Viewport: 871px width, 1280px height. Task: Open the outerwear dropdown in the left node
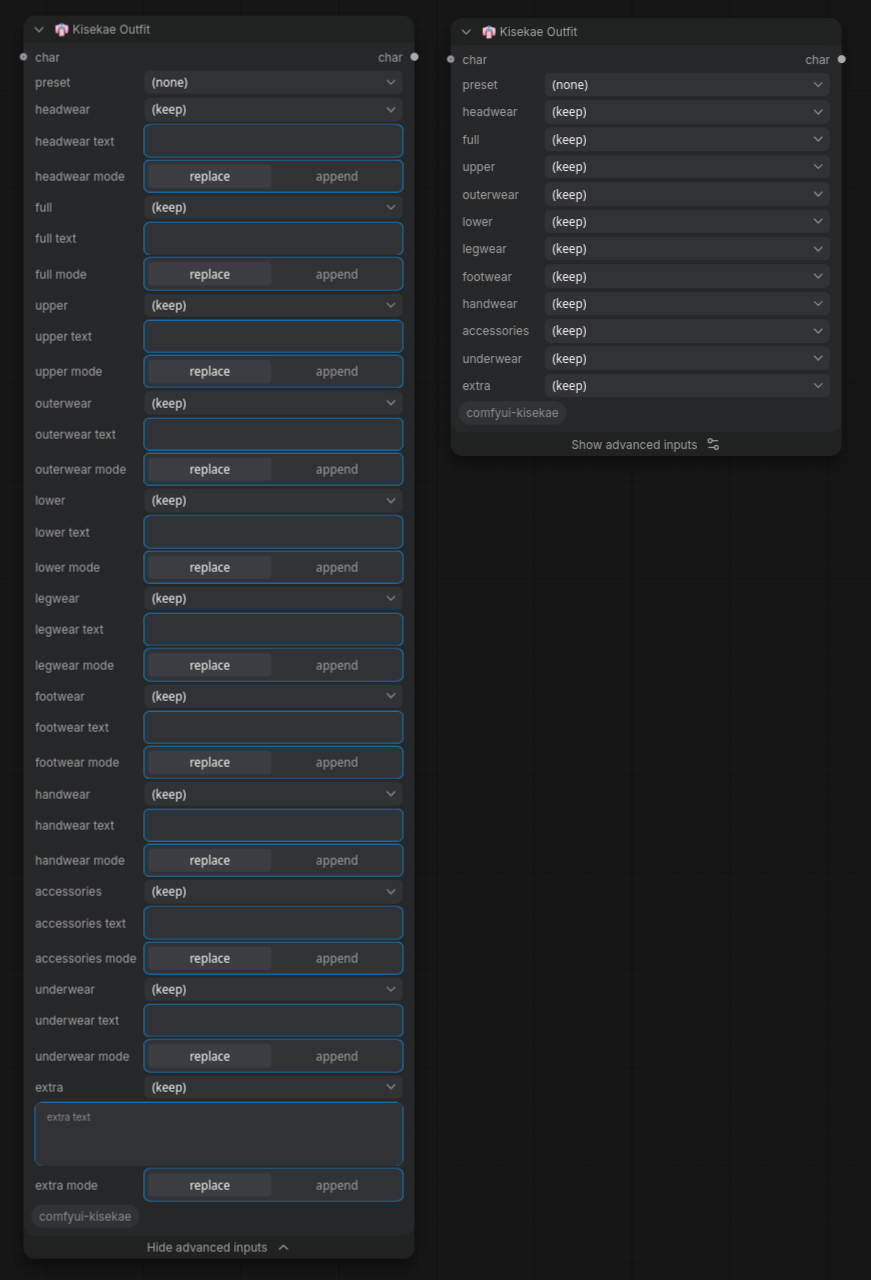(273, 403)
